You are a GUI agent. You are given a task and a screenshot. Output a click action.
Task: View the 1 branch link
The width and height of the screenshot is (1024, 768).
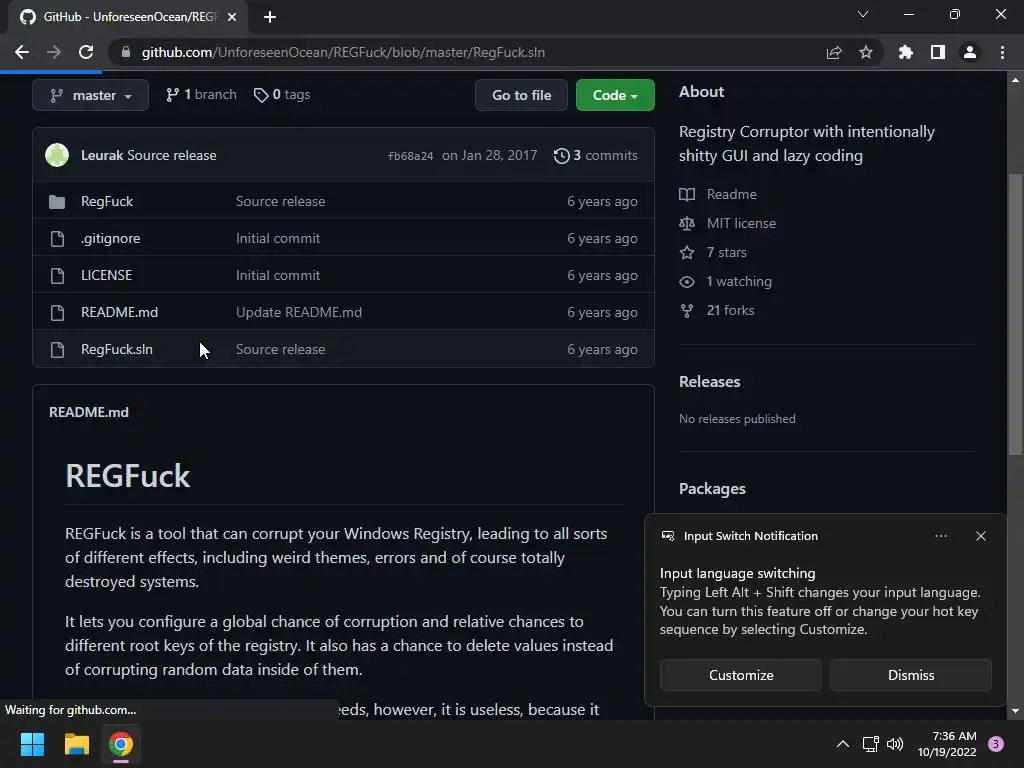tap(201, 95)
